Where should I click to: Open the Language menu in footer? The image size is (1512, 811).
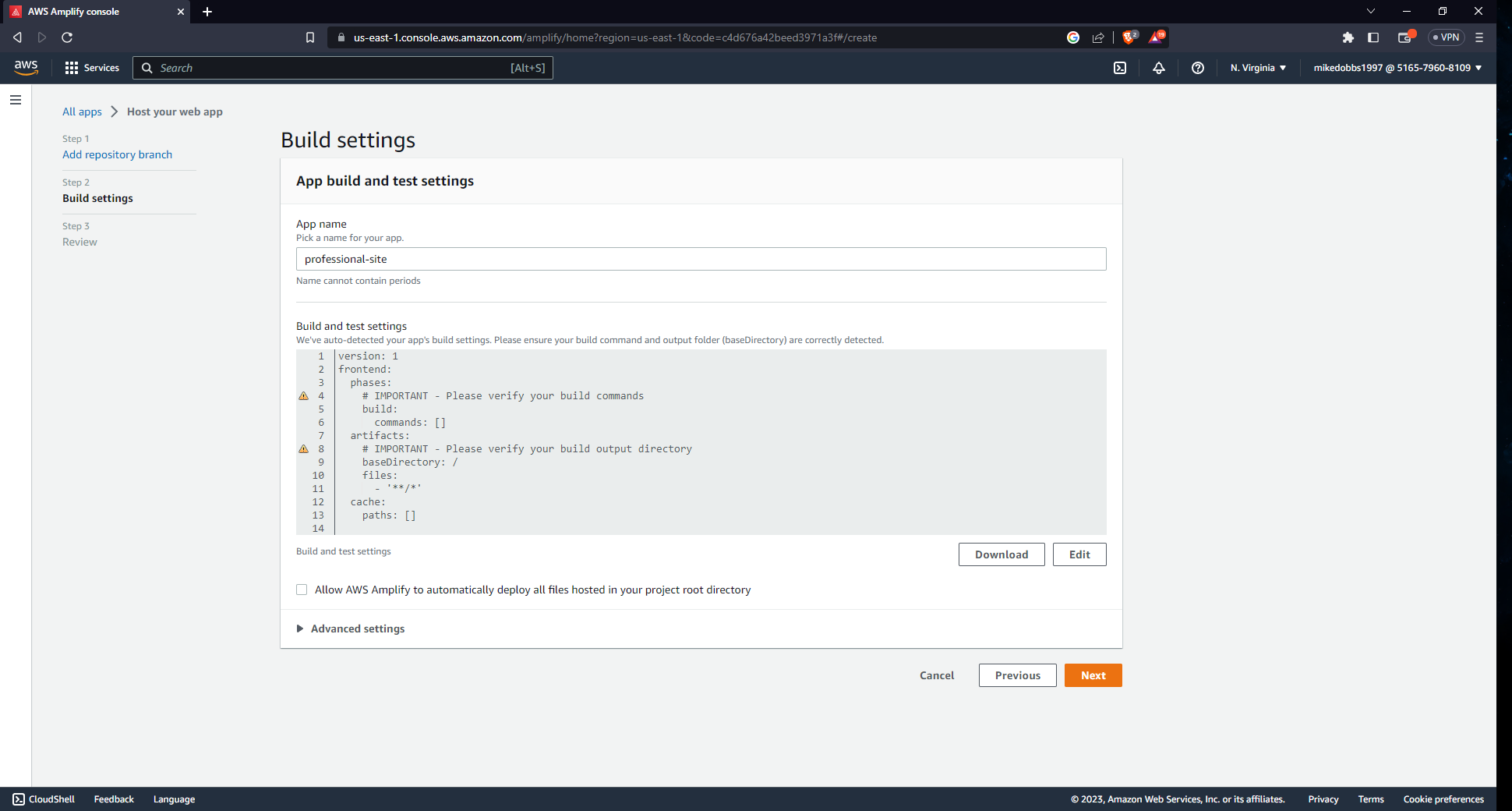pos(174,799)
